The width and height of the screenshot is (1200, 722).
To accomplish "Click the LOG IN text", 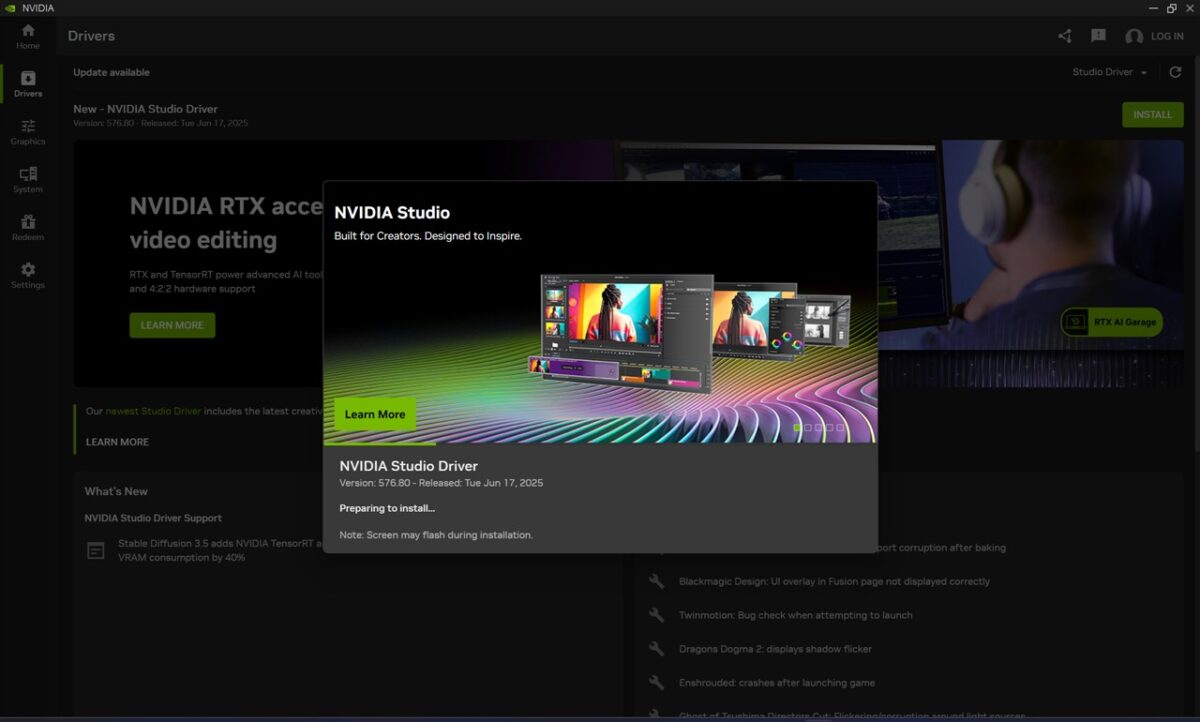I will (1167, 36).
